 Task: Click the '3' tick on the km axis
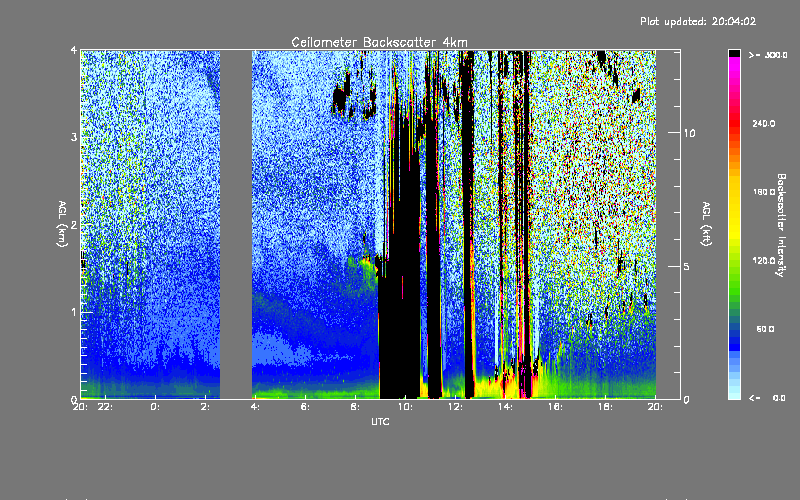tap(74, 137)
